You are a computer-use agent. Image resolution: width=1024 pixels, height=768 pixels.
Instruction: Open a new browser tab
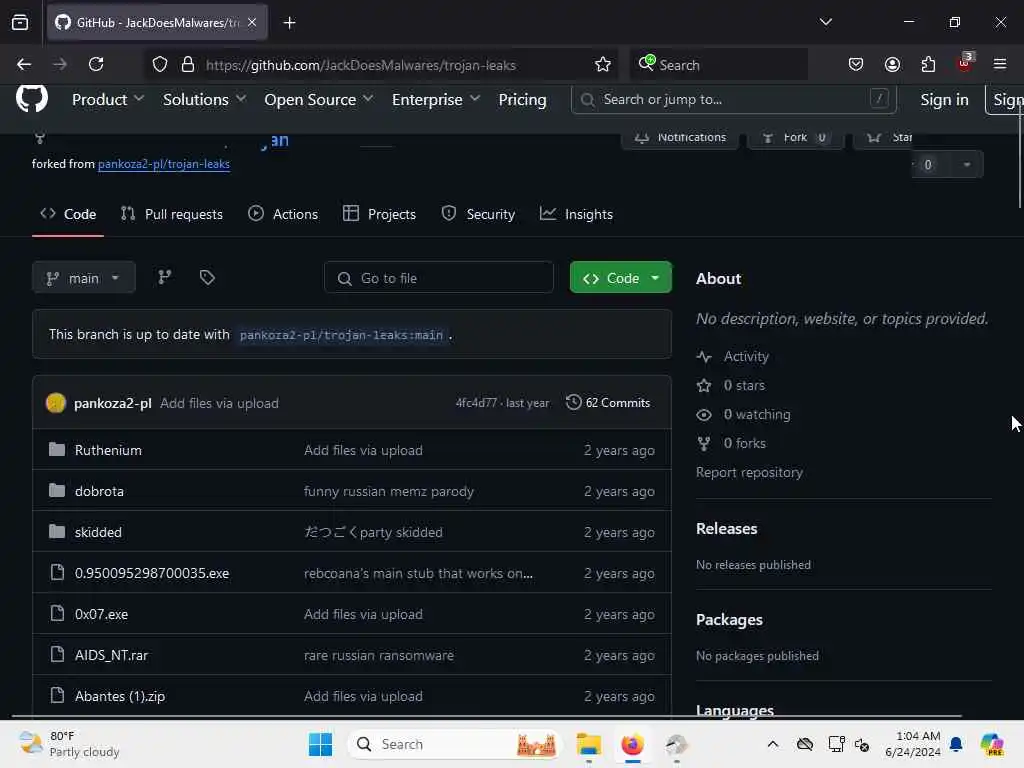289,23
